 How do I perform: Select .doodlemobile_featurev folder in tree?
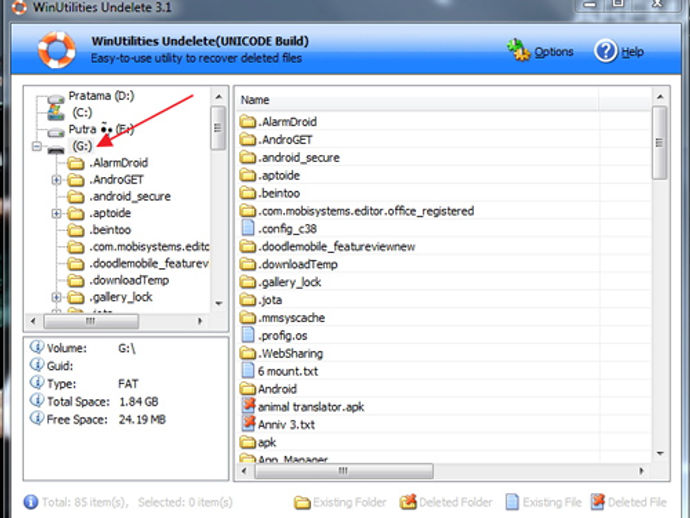[149, 264]
